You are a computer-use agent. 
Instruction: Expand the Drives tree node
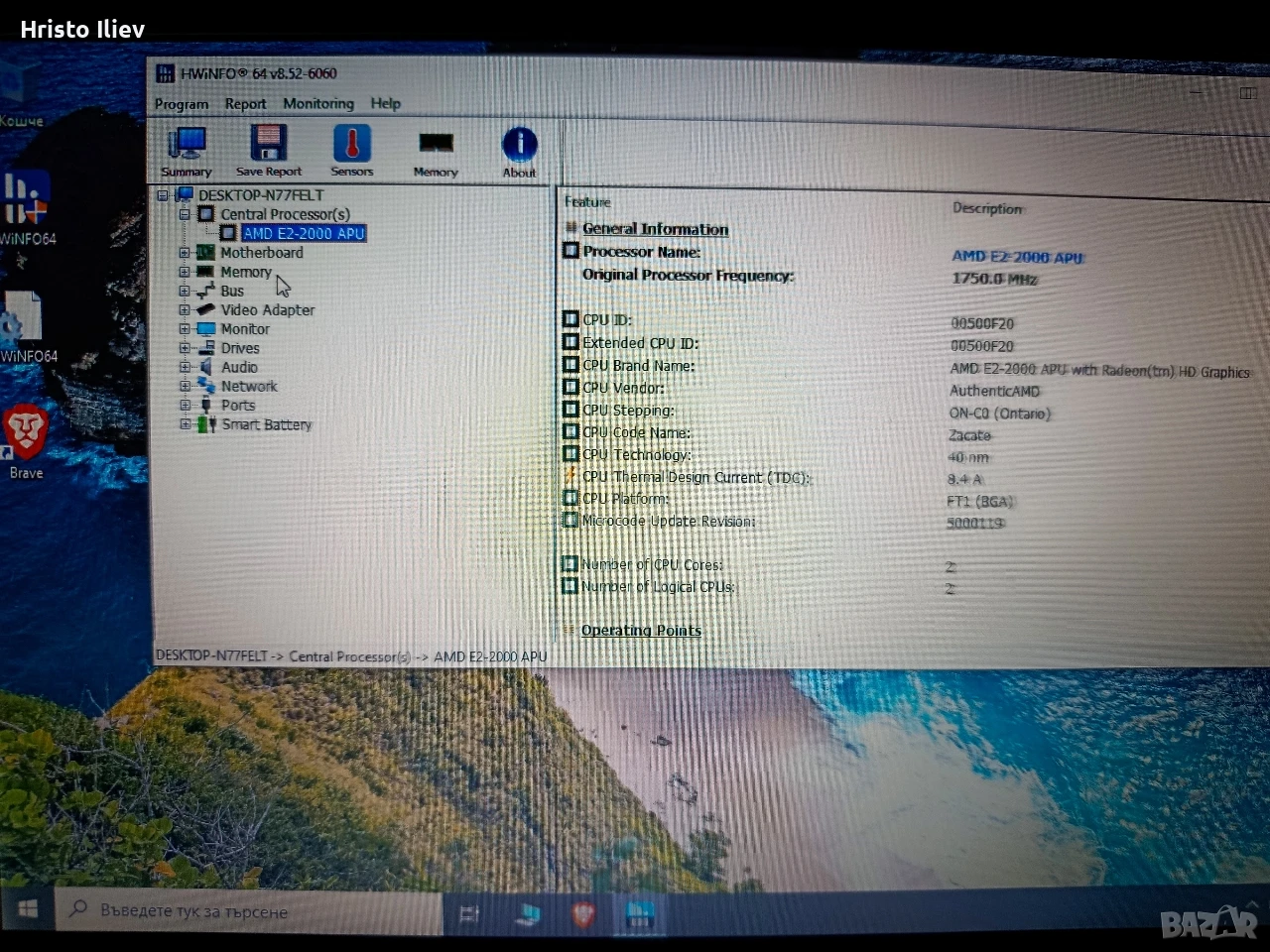tap(185, 348)
